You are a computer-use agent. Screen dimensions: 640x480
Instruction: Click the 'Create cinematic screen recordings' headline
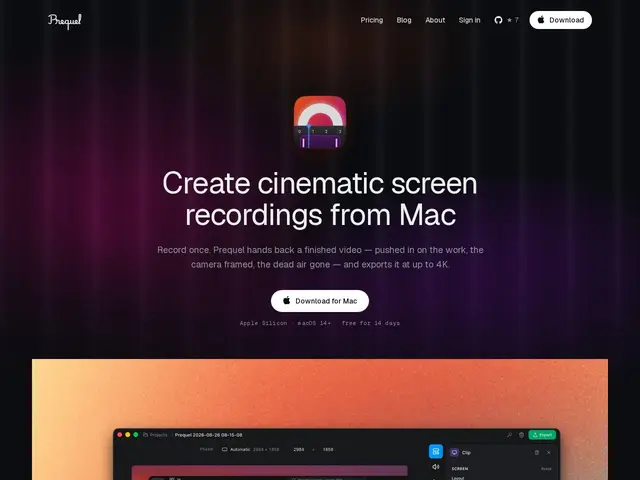click(x=320, y=199)
